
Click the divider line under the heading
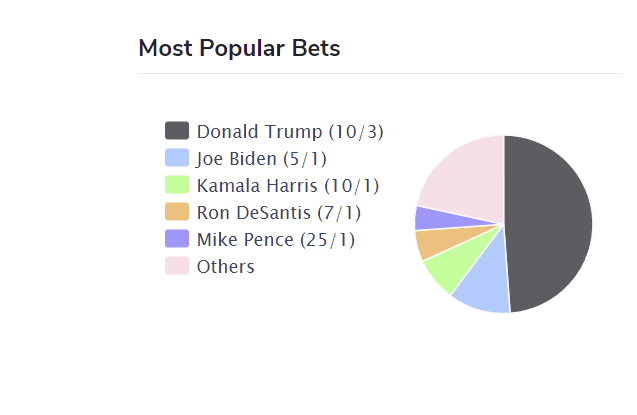[380, 73]
